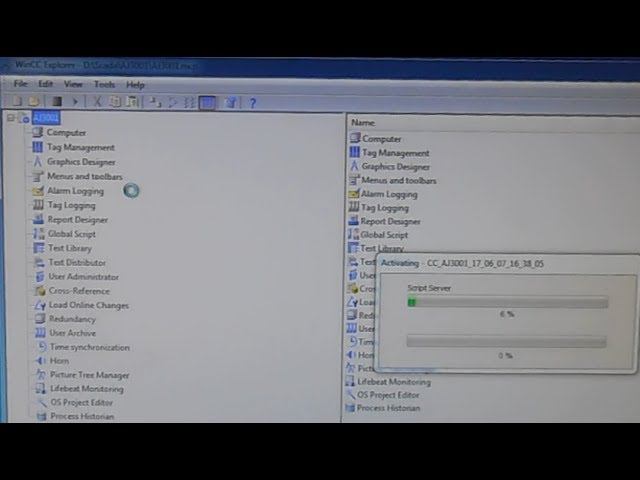This screenshot has height=480, width=640.
Task: Switch to small icons view in toolbar
Action: tap(172, 102)
